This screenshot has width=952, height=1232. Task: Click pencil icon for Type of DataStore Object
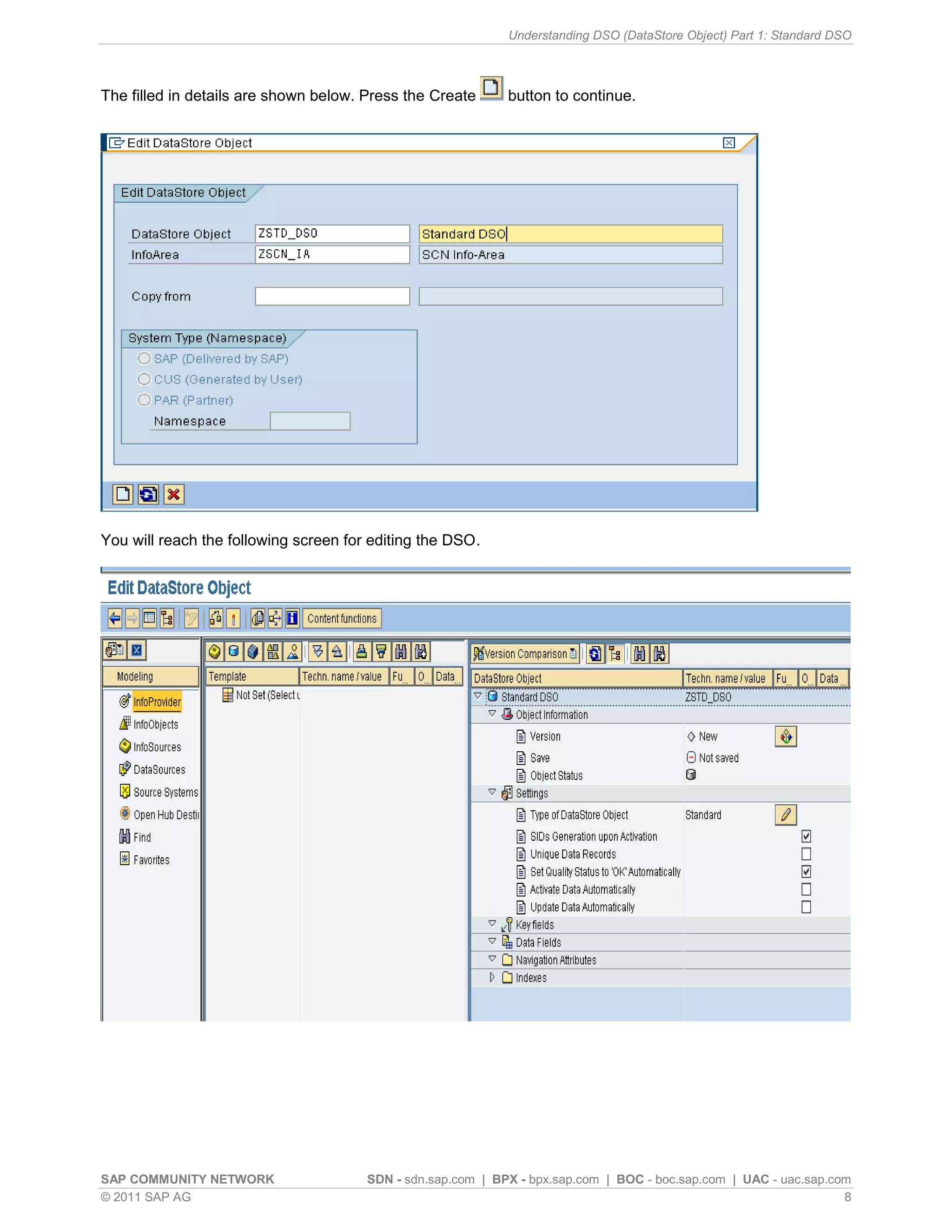[x=786, y=815]
